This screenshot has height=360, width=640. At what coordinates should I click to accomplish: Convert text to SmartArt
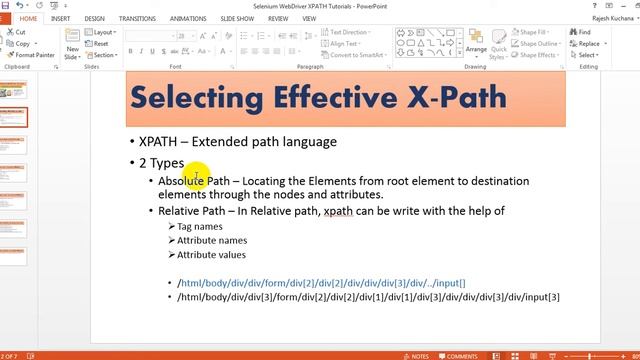tap(353, 55)
